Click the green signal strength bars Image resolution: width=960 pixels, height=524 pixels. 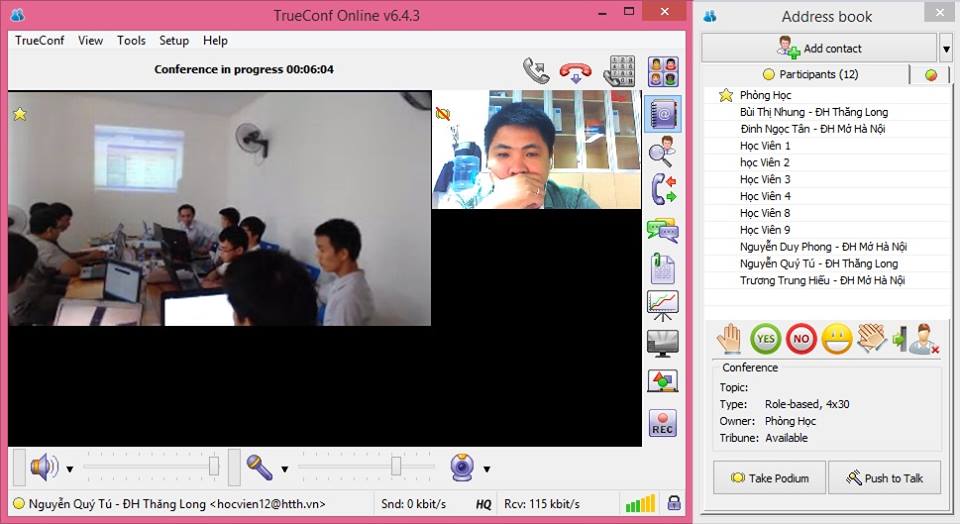[640, 504]
